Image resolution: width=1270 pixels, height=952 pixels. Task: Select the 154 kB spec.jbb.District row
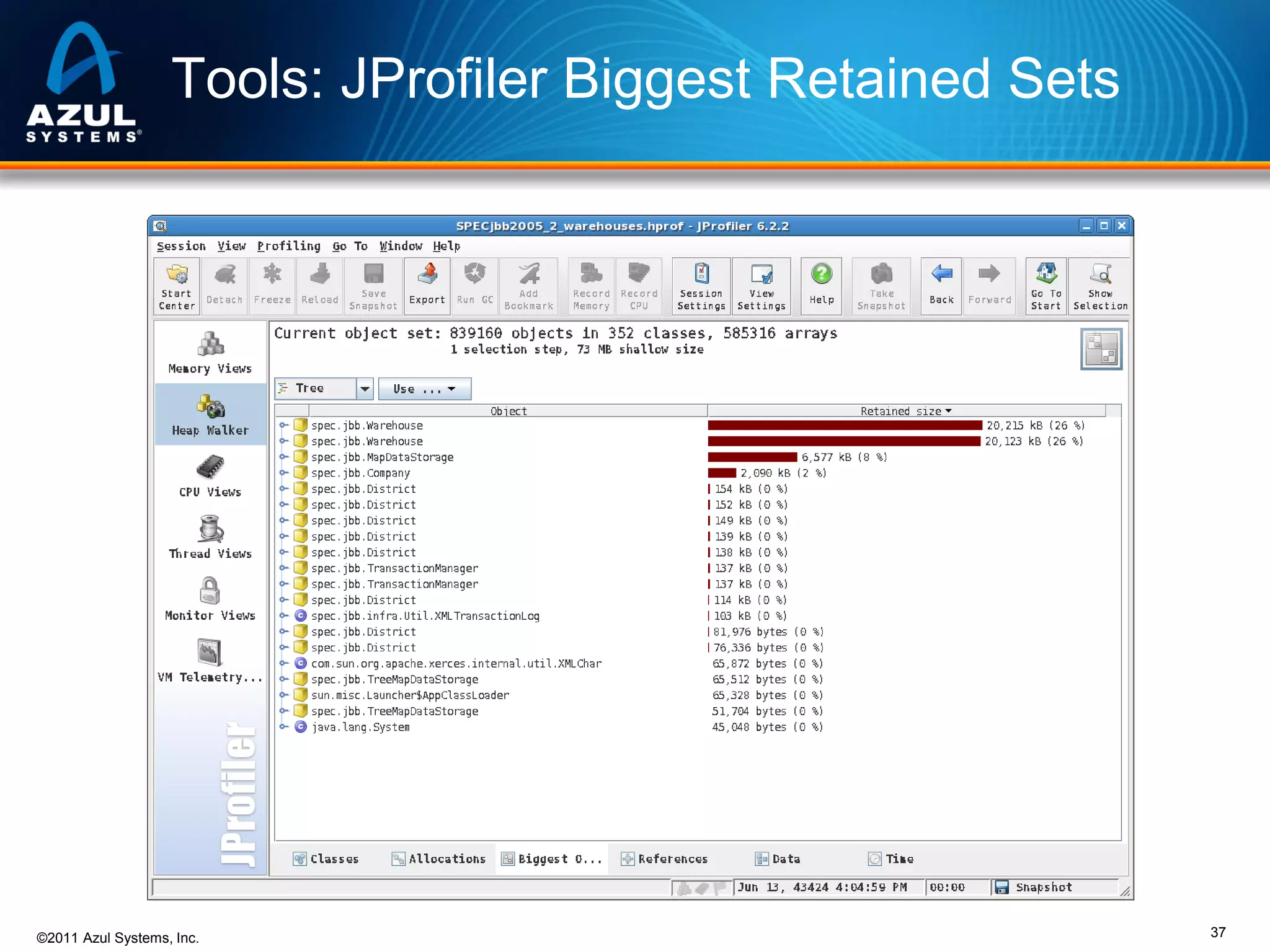[698, 488]
